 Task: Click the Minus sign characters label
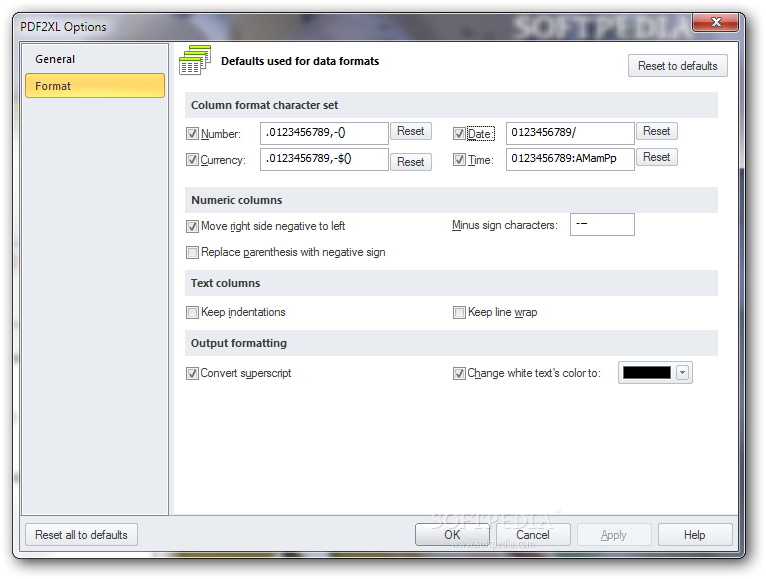(x=505, y=225)
